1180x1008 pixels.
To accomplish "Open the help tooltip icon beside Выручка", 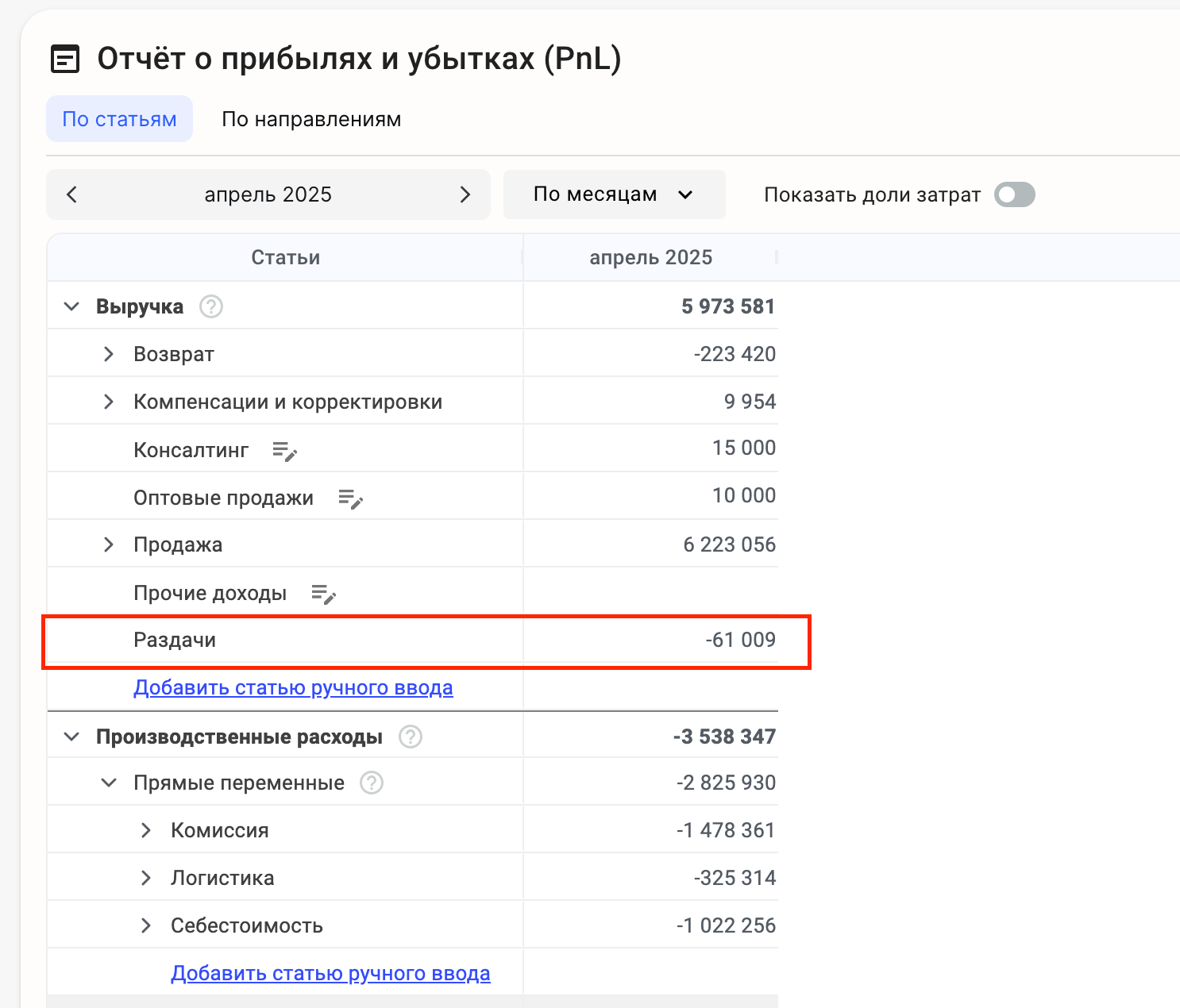I will tap(211, 306).
